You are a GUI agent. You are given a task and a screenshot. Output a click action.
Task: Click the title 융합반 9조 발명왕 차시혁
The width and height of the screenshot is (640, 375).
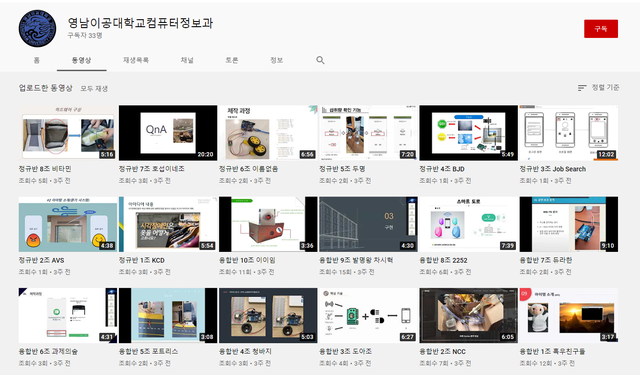(x=356, y=260)
